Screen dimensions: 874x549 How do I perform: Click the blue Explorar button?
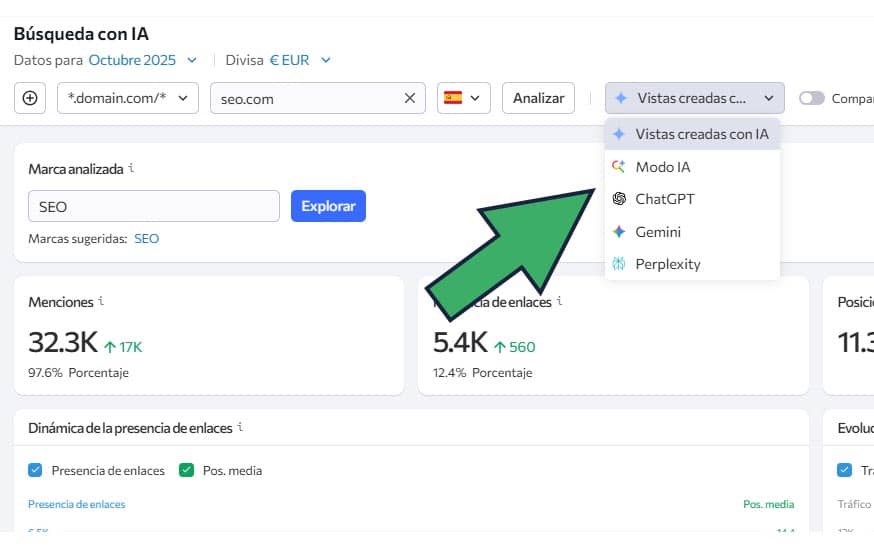[328, 206]
